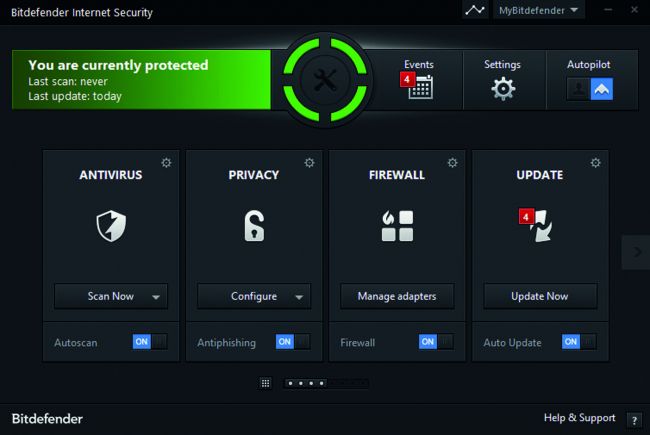650x435 pixels.
Task: Switch the Autopilot mode toggle
Action: (x=589, y=88)
